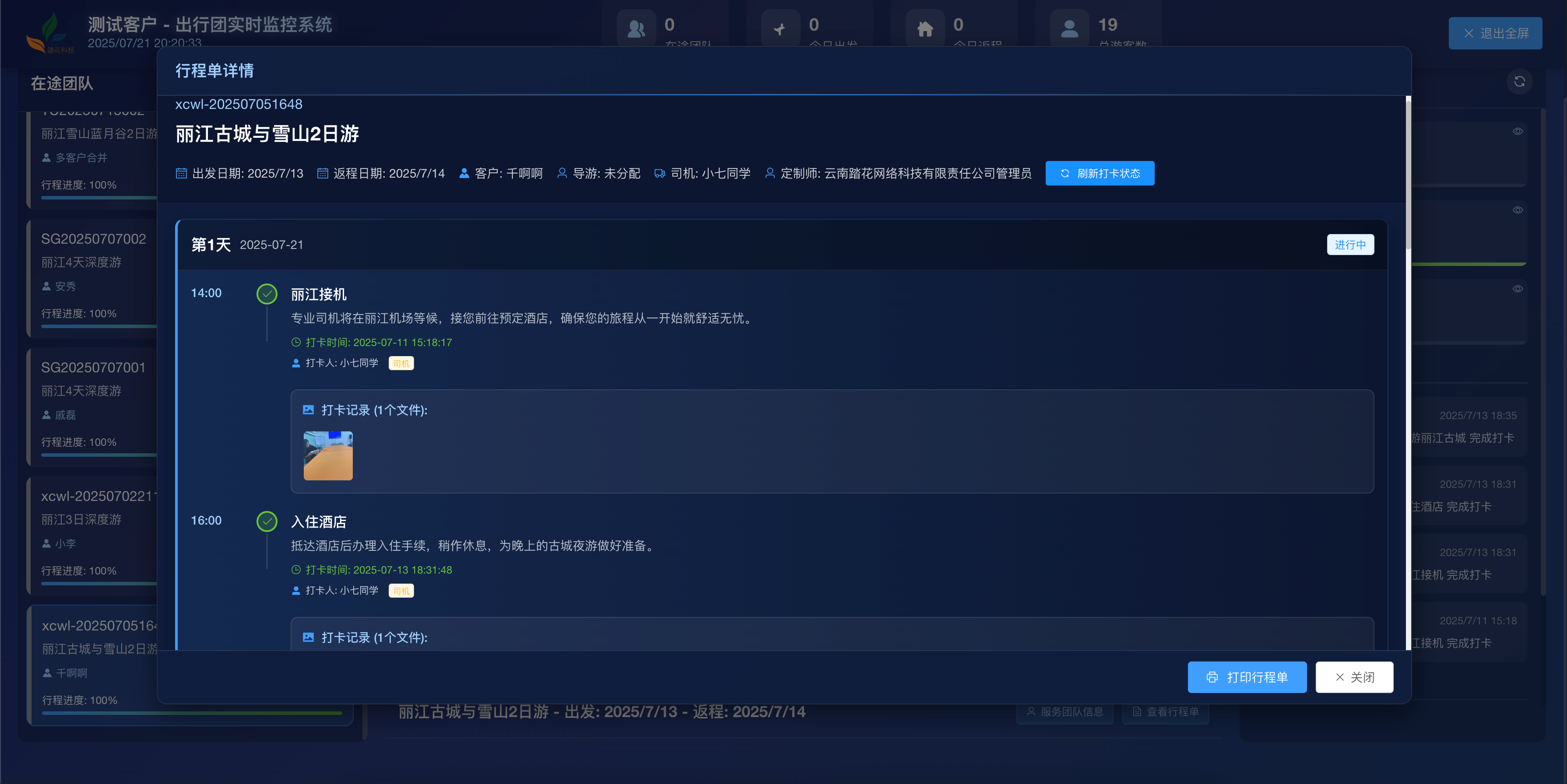This screenshot has height=784, width=1567.
Task: Click the 打印行程单 button
Action: click(1247, 677)
